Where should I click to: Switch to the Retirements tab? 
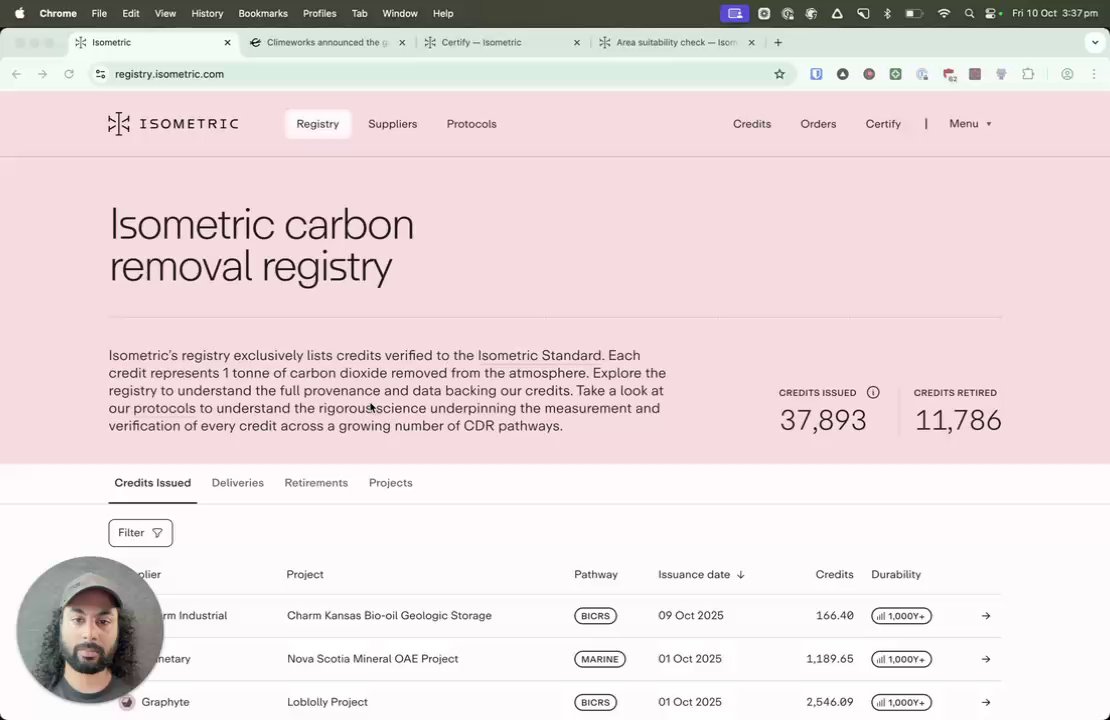[316, 483]
